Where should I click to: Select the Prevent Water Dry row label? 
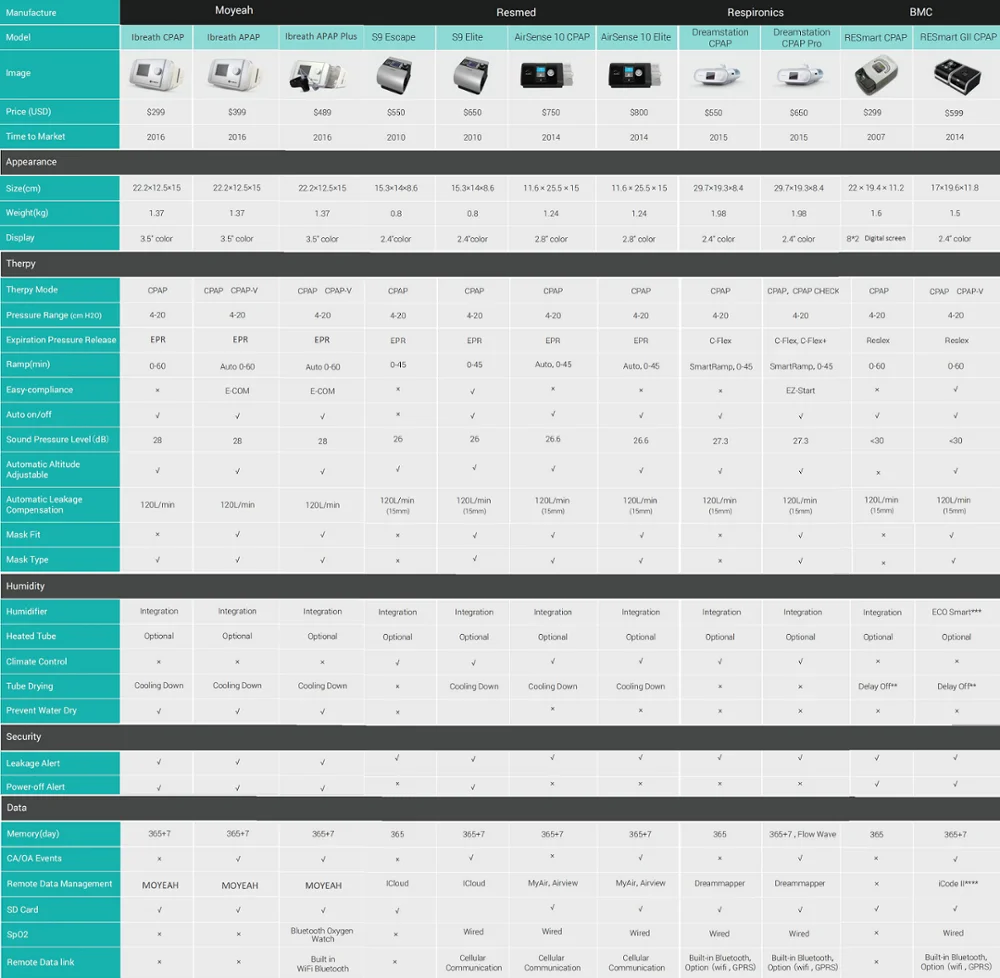click(41, 710)
